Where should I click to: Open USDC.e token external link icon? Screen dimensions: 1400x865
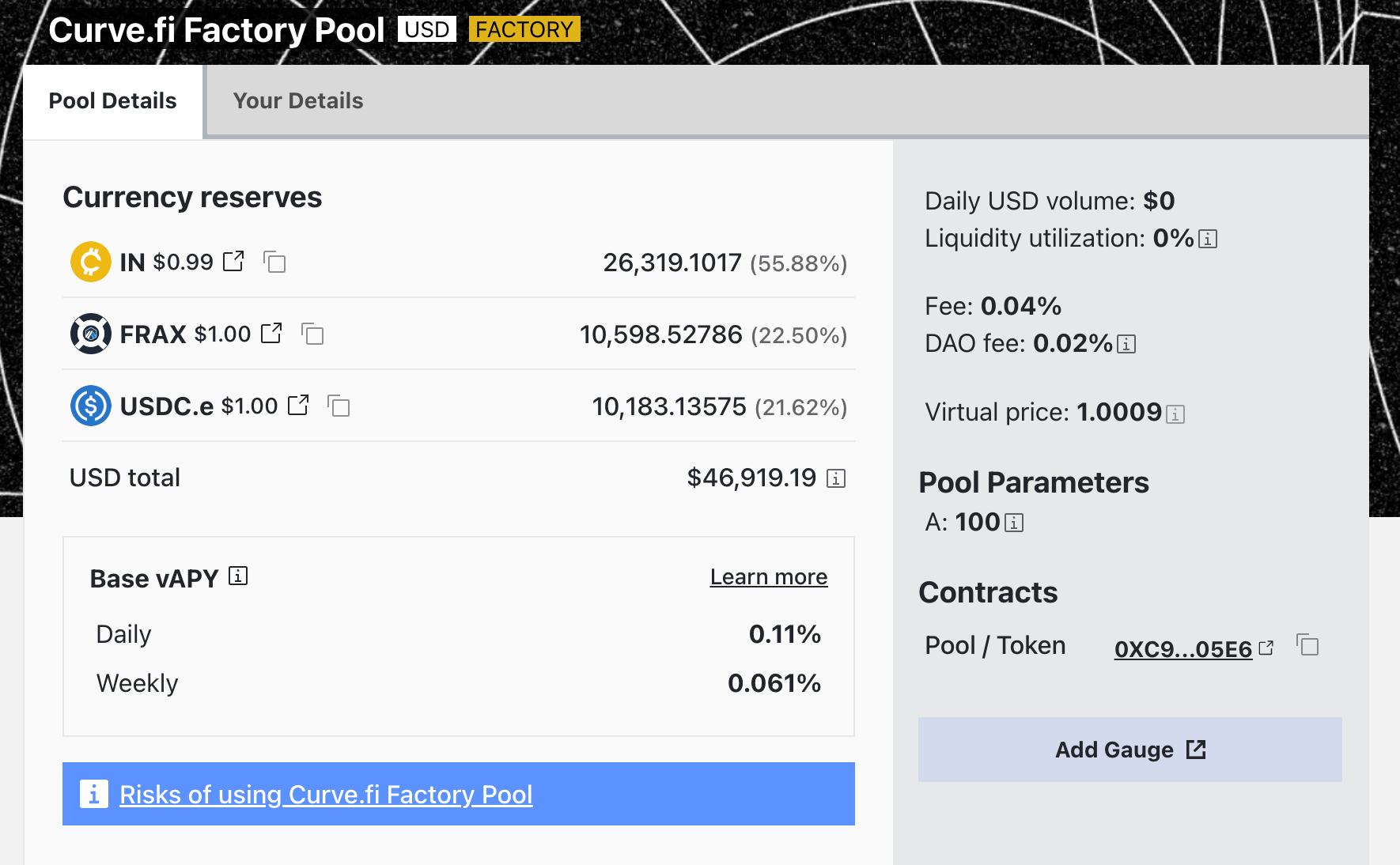[298, 405]
